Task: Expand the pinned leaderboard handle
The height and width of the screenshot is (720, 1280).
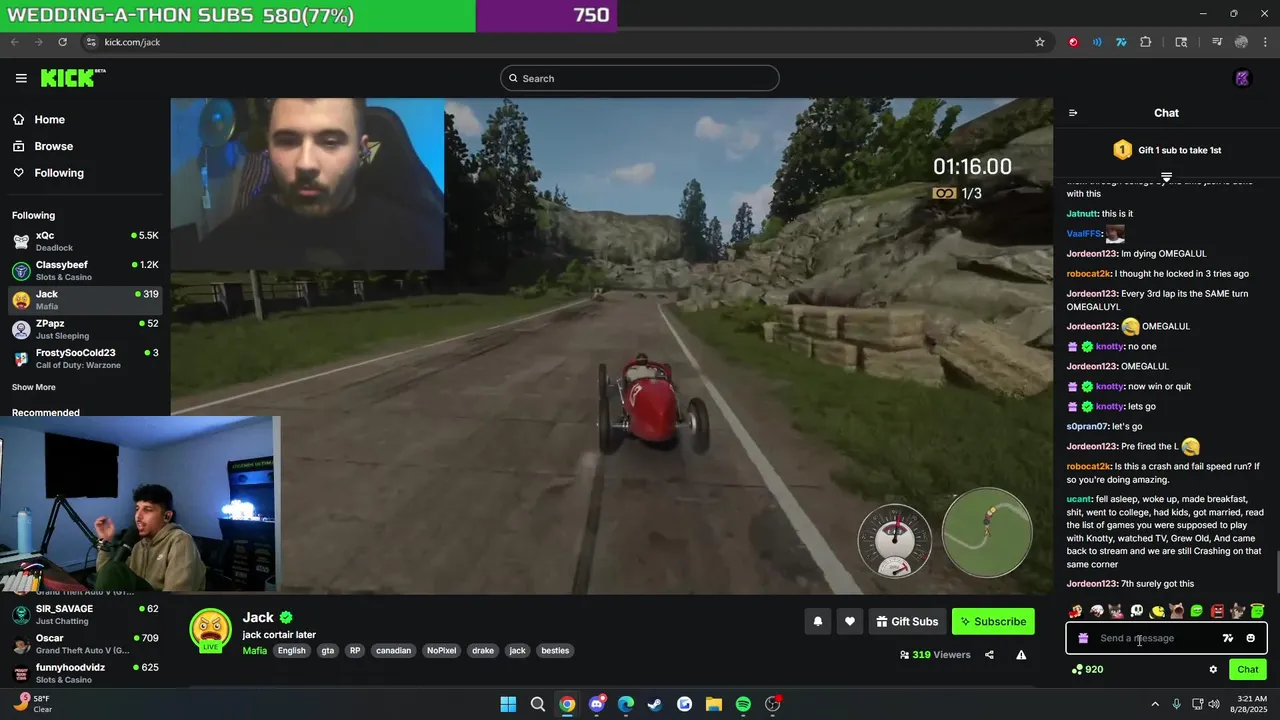Action: pos(1166,177)
